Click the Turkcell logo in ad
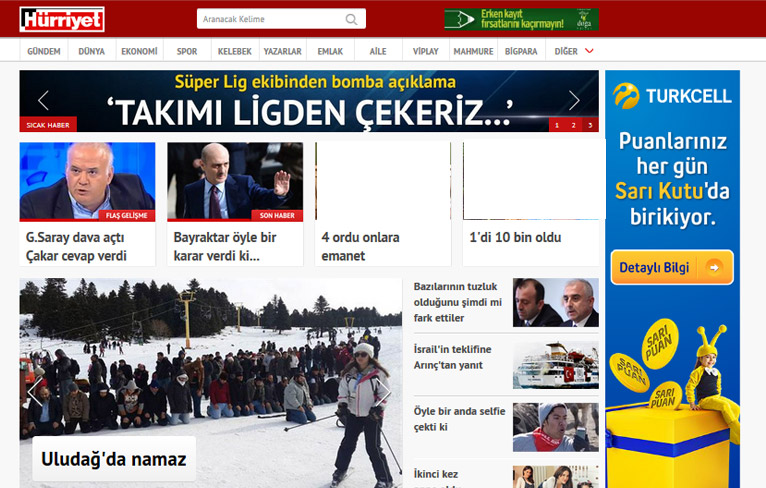Screen dimensions: 766x488 tap(672, 95)
